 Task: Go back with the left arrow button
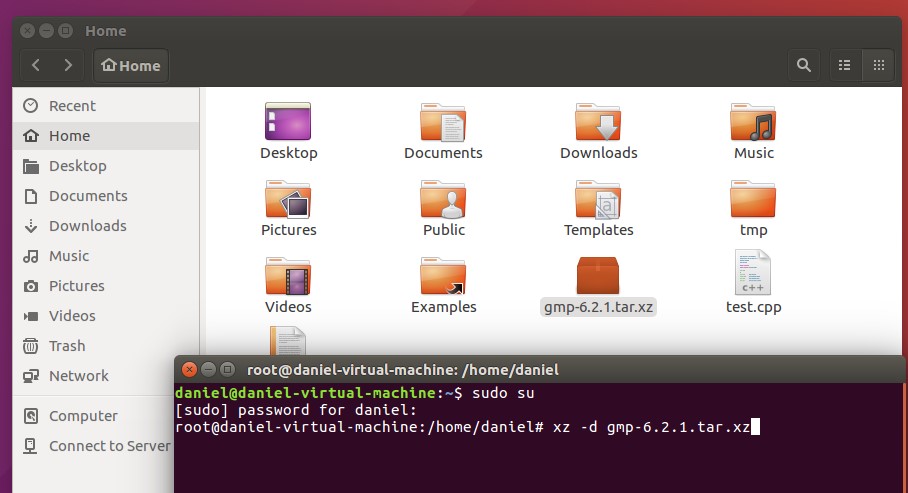tap(36, 65)
